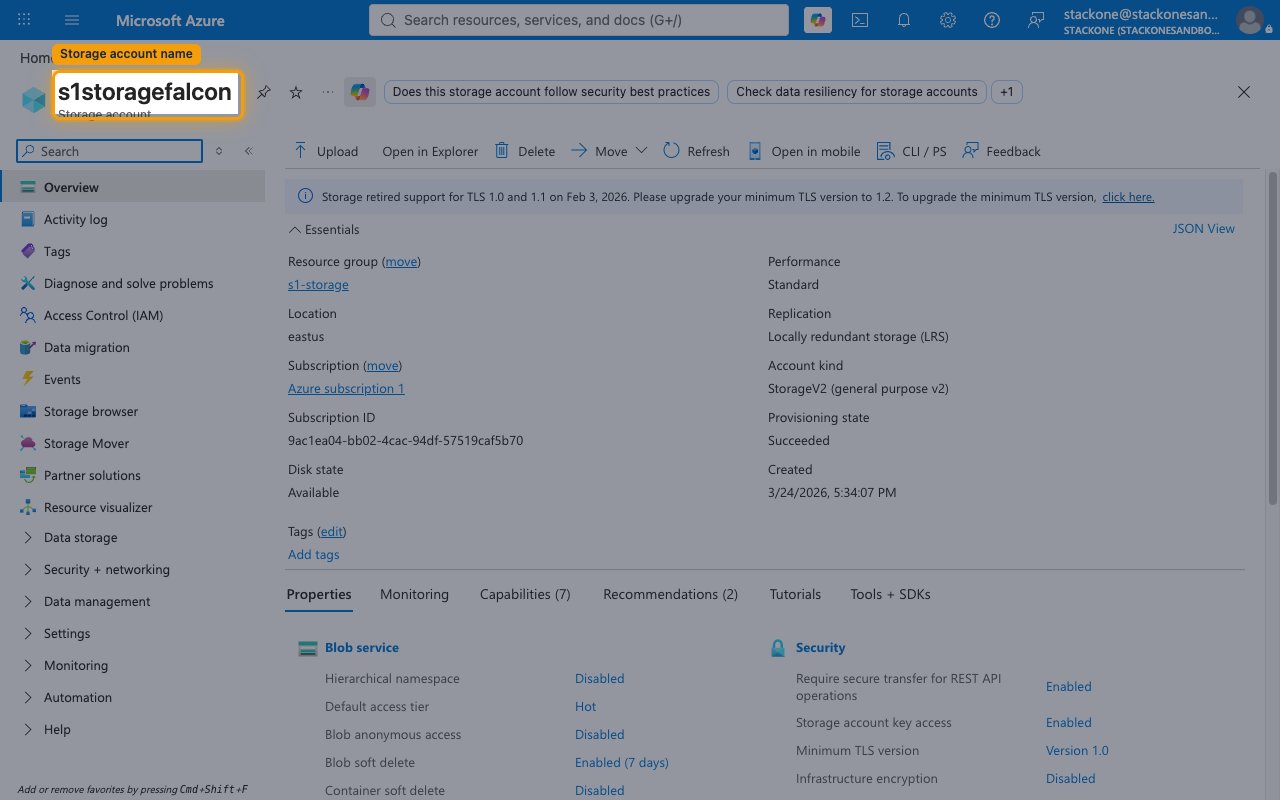Open the Move dropdown
Viewport: 1280px width, 800px height.
point(609,151)
